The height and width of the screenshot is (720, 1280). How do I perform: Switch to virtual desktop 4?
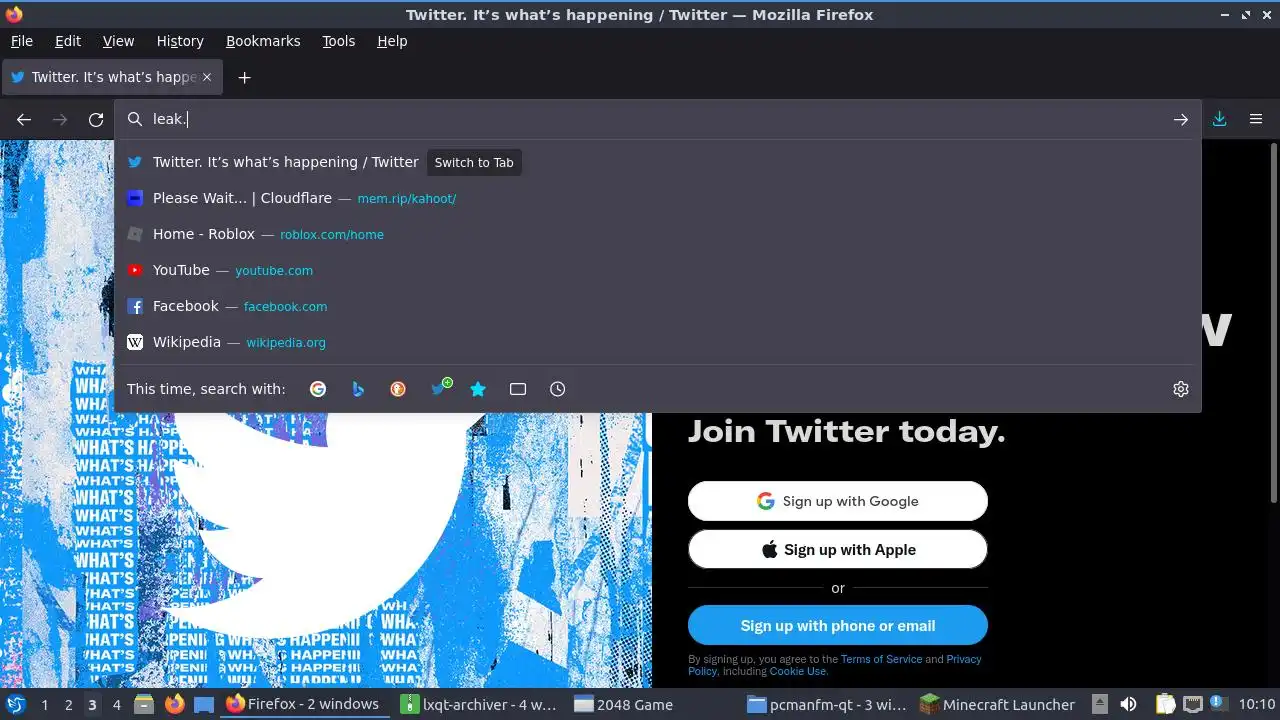point(117,705)
